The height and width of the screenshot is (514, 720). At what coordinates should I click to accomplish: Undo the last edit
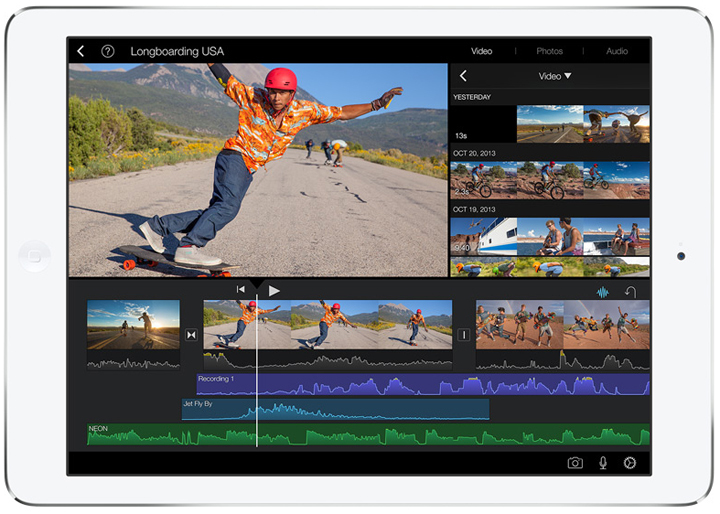pyautogui.click(x=630, y=292)
